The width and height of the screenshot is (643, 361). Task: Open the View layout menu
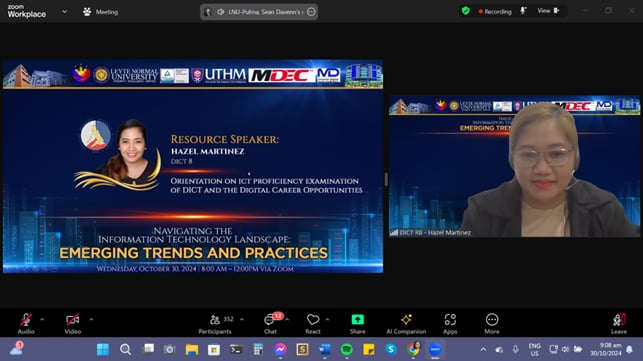pos(548,11)
